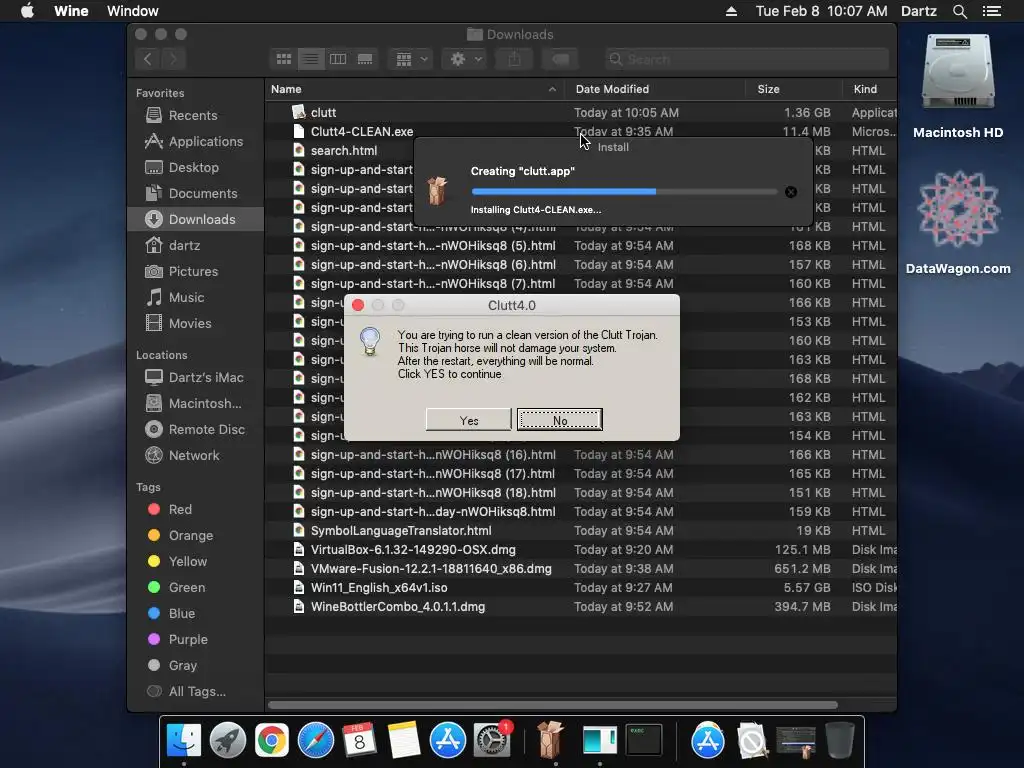Select VirtualBox-6.1.32-149290-OSX.dmg

click(581, 549)
